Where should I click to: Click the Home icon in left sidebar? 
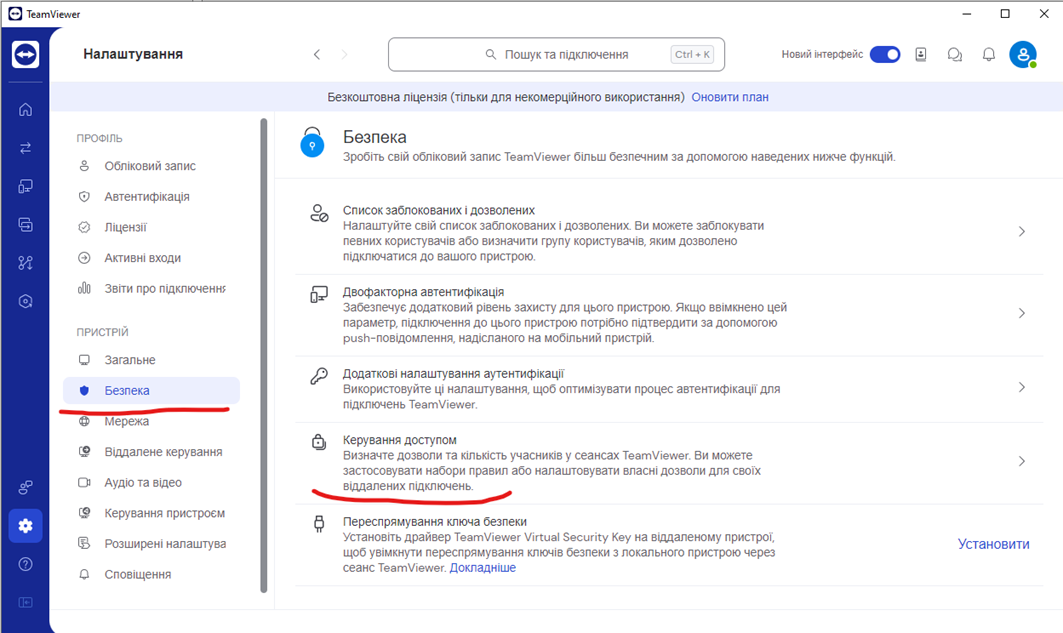tap(25, 110)
